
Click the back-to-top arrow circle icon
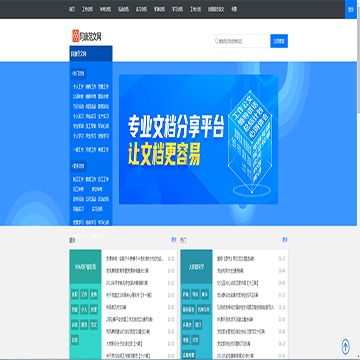346,346
